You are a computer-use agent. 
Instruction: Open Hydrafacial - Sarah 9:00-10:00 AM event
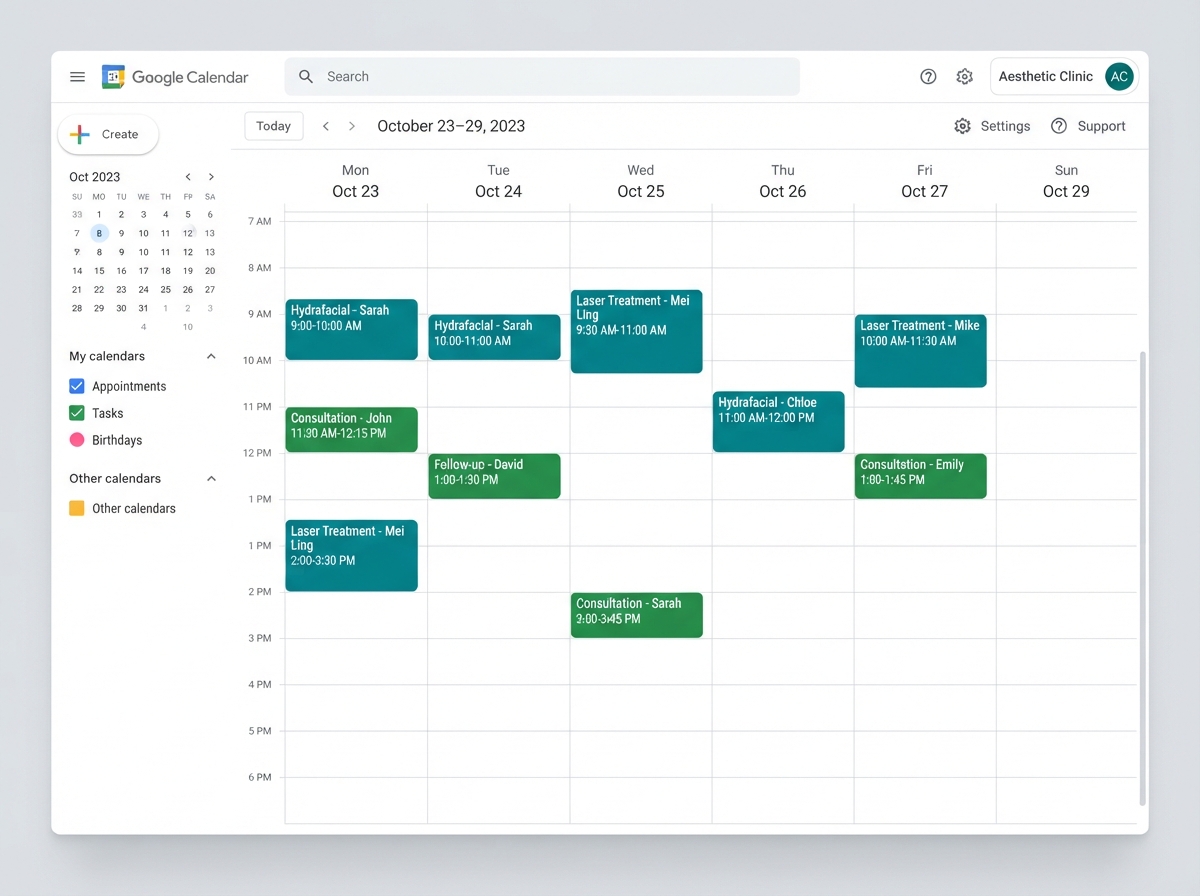click(351, 329)
